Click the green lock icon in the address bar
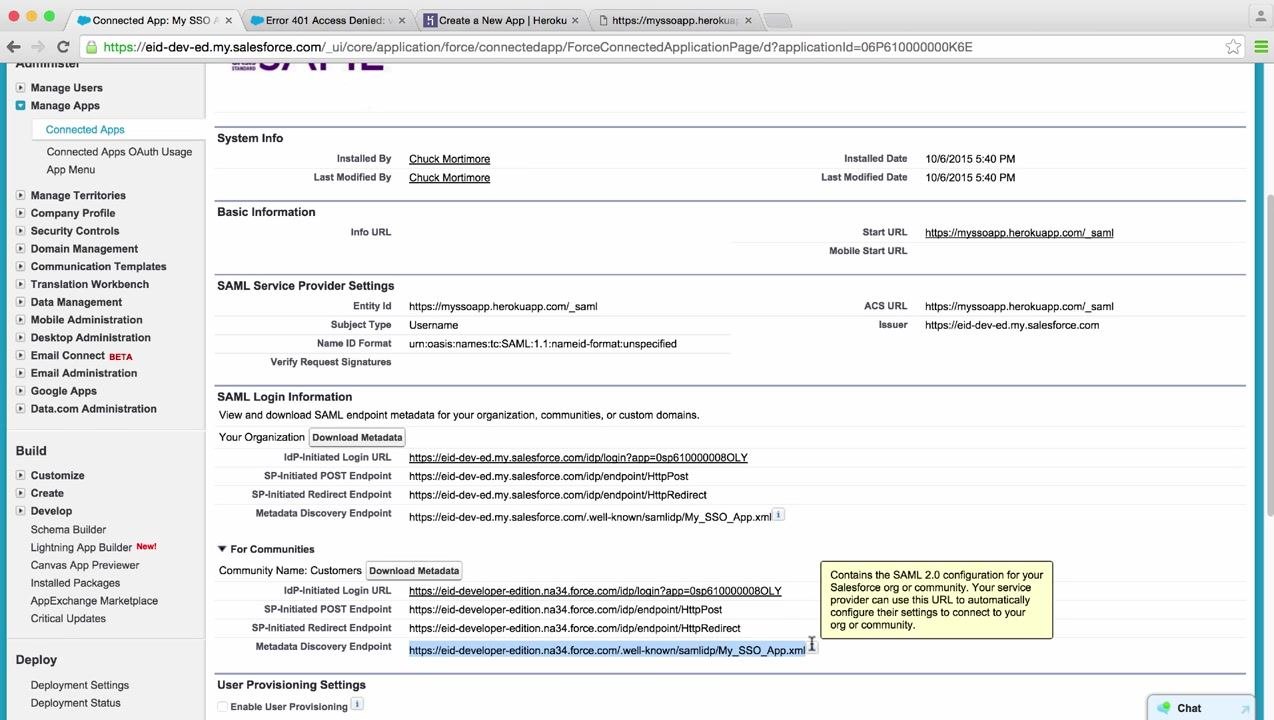 (x=92, y=47)
